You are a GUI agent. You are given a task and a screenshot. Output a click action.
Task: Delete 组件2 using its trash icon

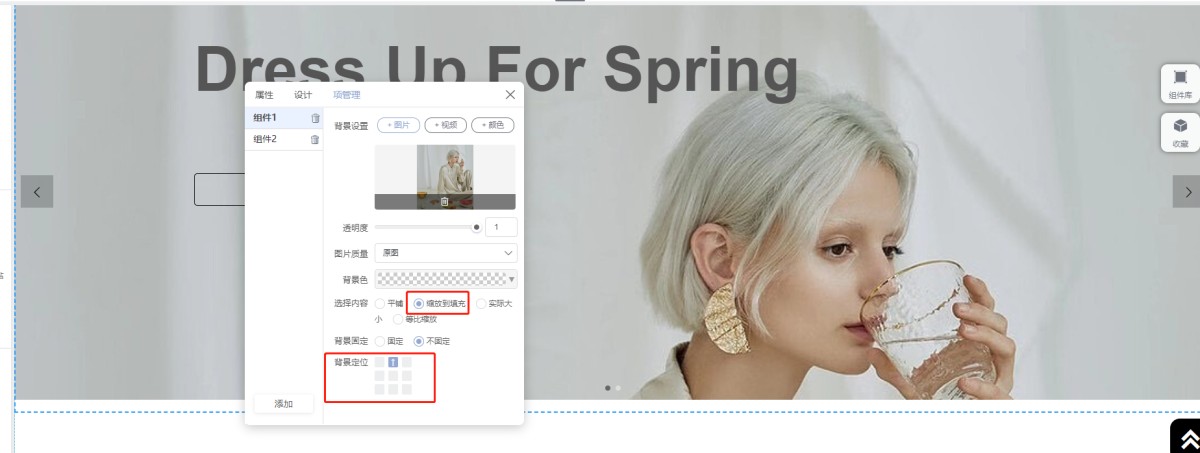coord(315,140)
